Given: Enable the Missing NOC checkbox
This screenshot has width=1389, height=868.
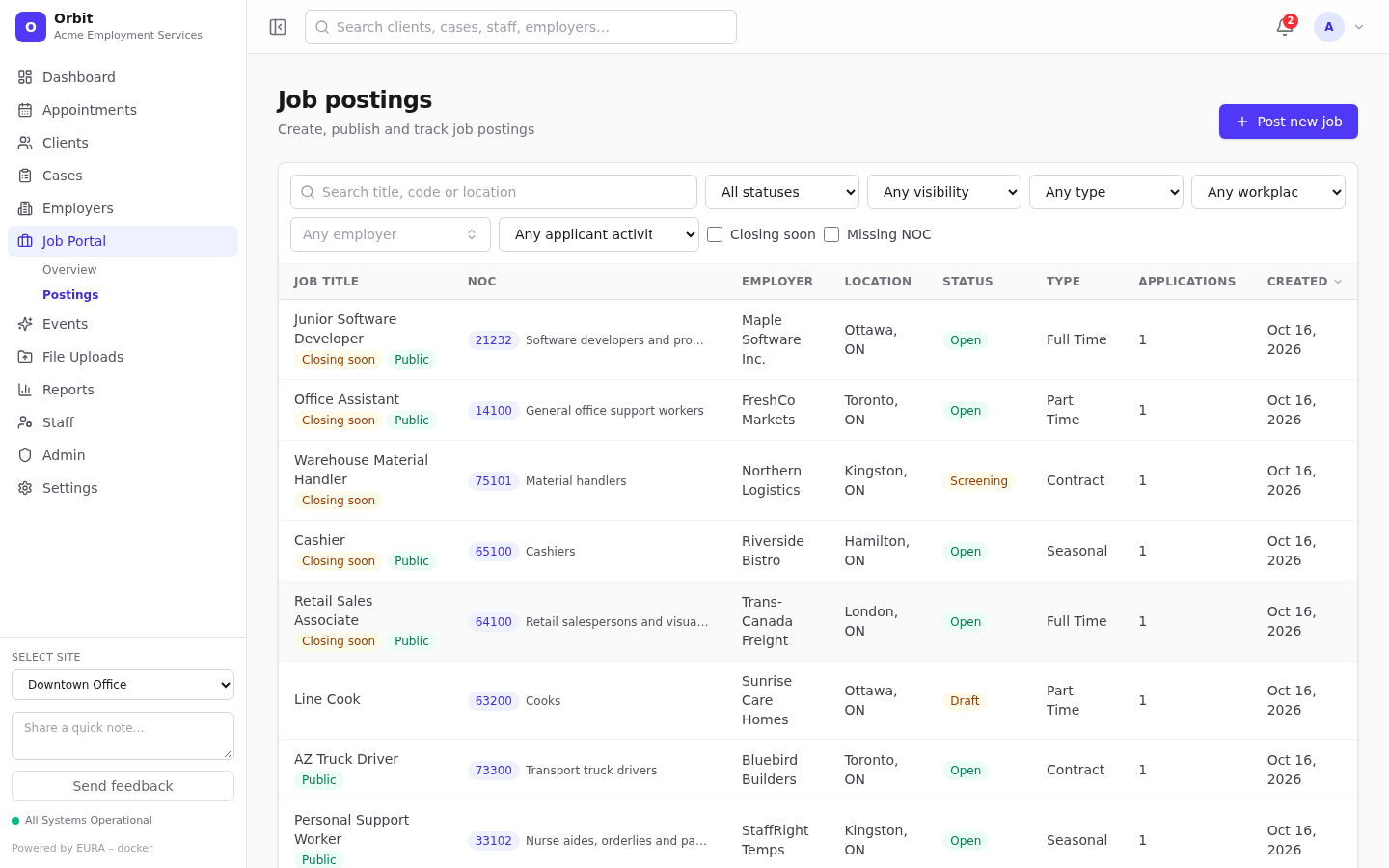Looking at the screenshot, I should (831, 234).
